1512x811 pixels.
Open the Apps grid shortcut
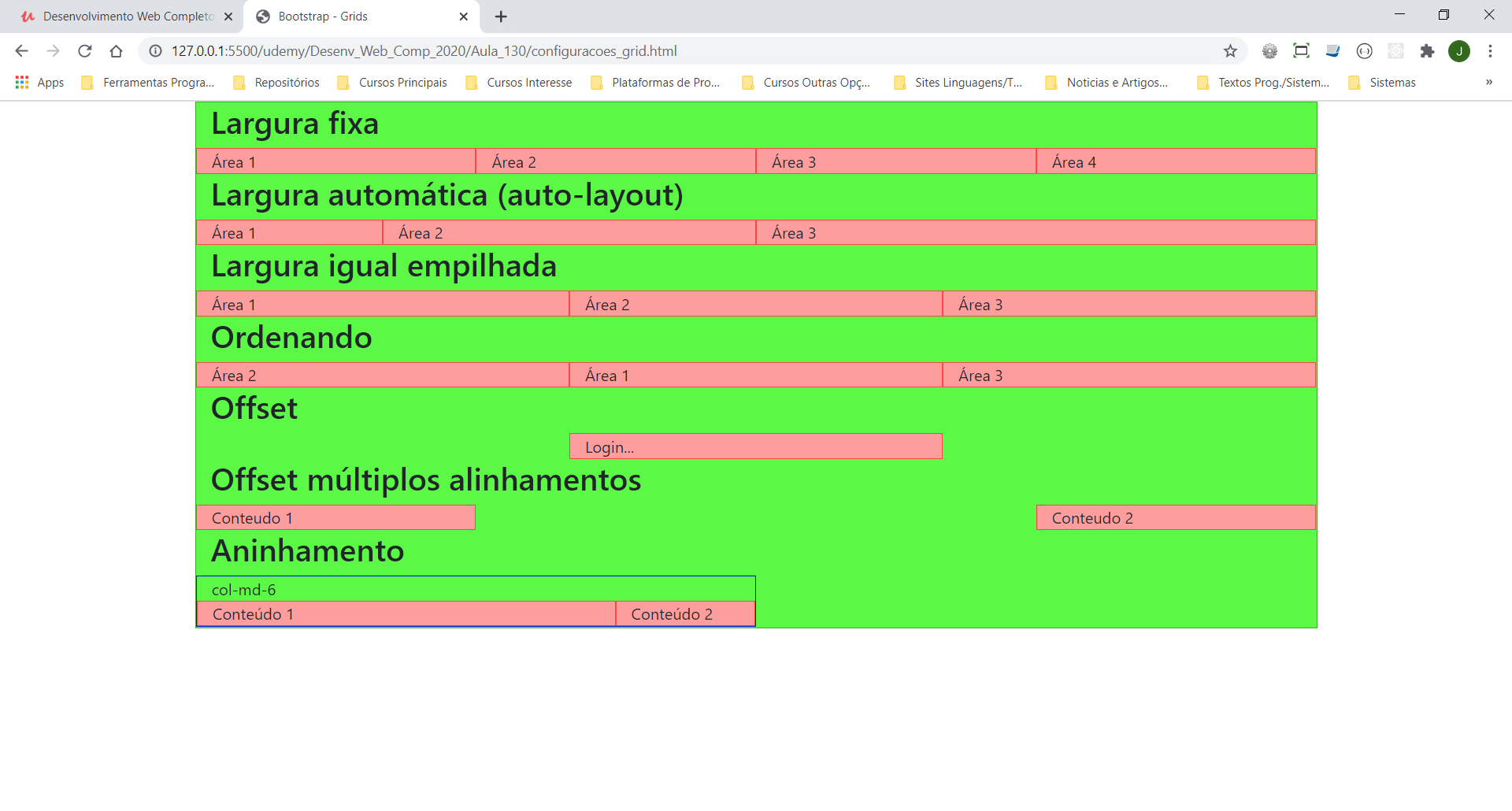click(39, 83)
